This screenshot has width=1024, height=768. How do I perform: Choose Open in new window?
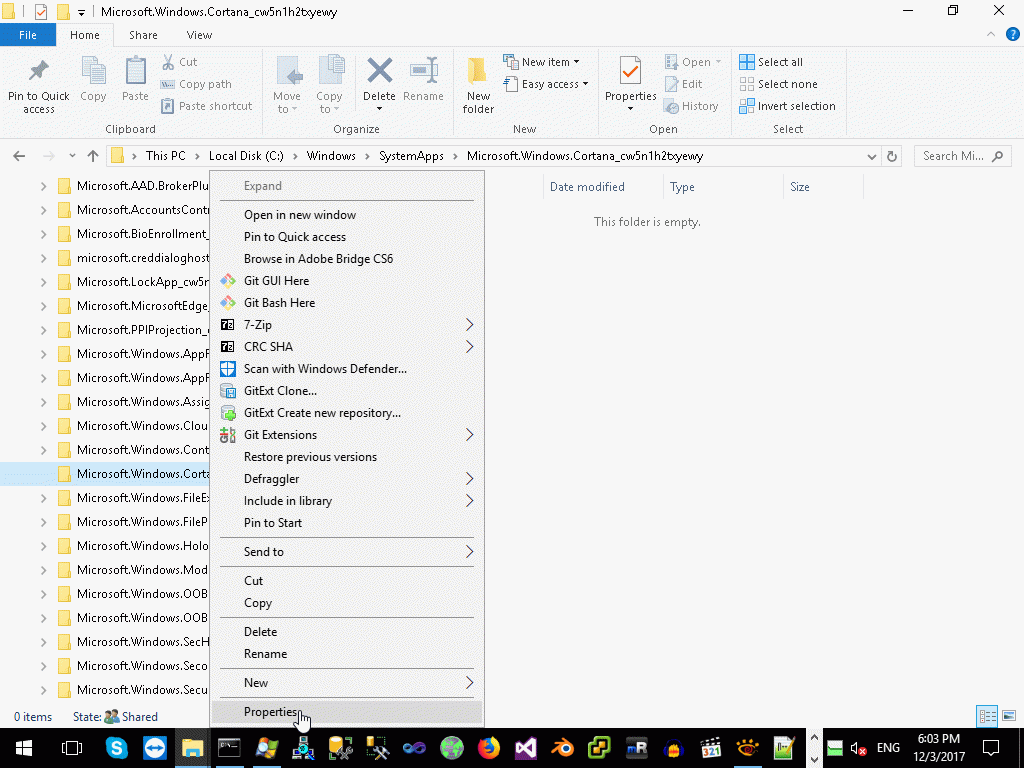tap(347, 215)
